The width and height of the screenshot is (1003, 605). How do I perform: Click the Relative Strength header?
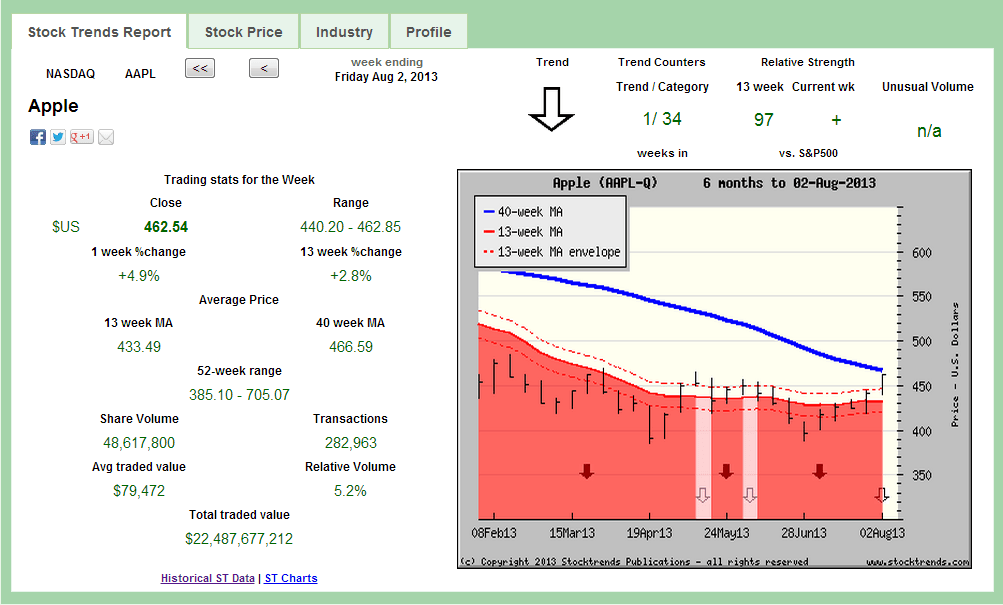pyautogui.click(x=807, y=62)
